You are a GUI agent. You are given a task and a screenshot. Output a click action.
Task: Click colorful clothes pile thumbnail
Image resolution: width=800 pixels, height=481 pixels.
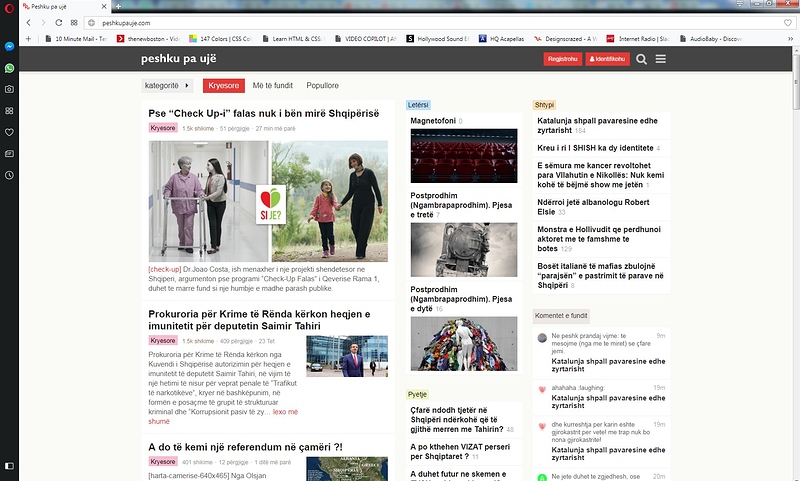(x=464, y=343)
